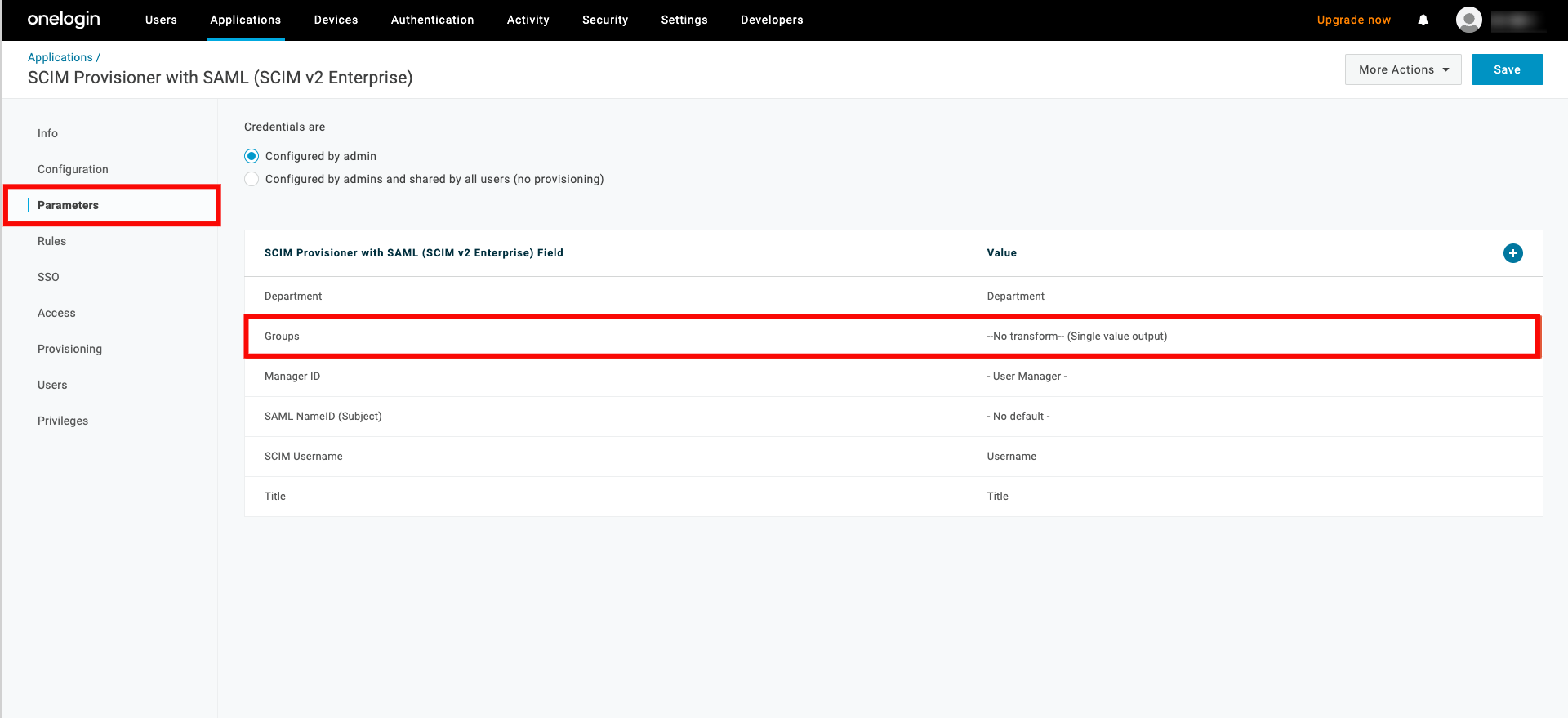Viewport: 1568px width, 718px height.
Task: Click the blurred account name
Action: tap(1517, 20)
